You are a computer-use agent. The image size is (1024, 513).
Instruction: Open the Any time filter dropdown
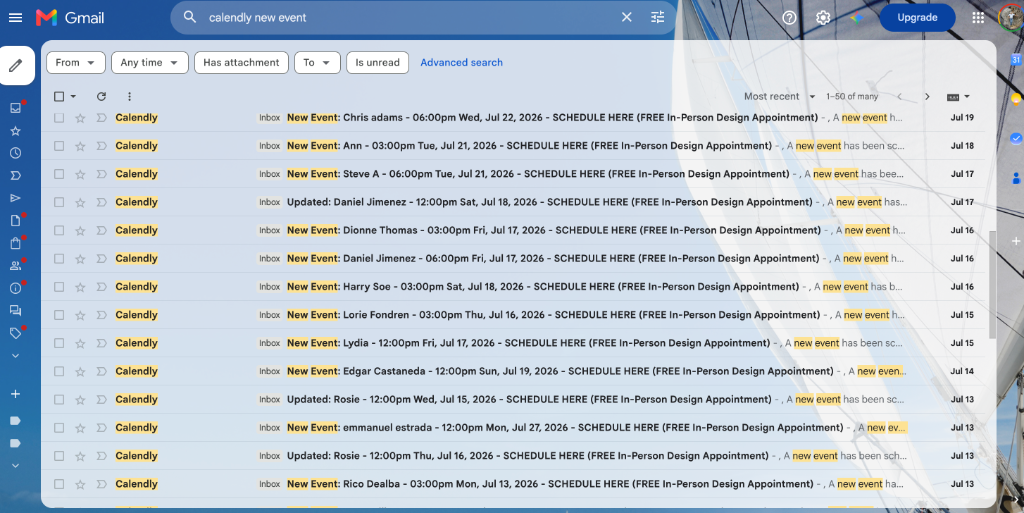point(150,63)
